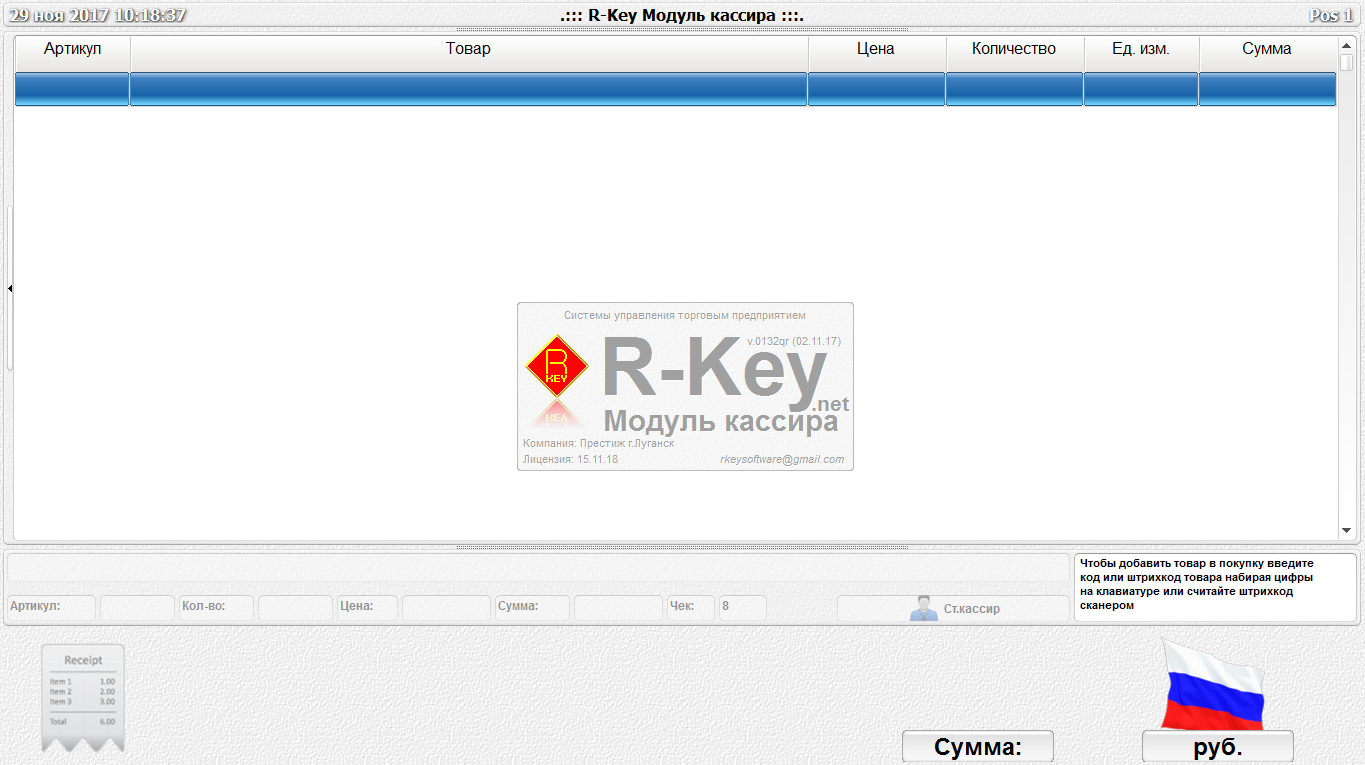Expand the hidden left side panel arrow

tap(10, 288)
